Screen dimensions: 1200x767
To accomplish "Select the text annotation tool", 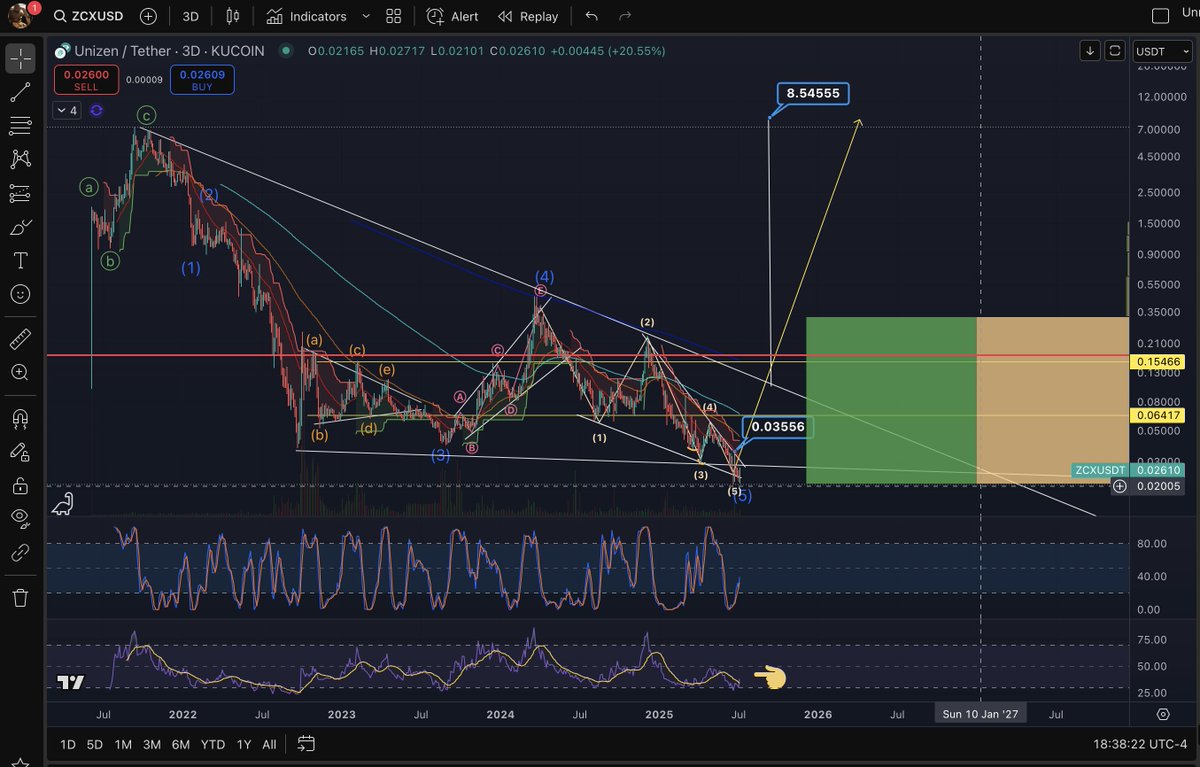I will tap(19, 261).
